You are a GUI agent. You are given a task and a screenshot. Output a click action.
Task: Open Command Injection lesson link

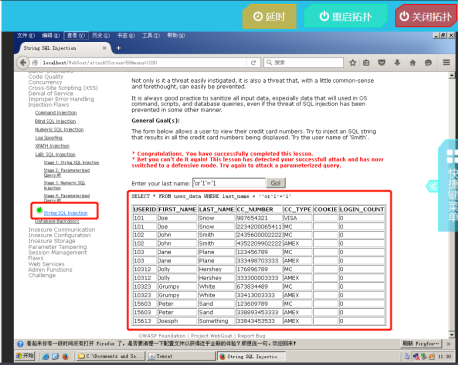point(56,113)
